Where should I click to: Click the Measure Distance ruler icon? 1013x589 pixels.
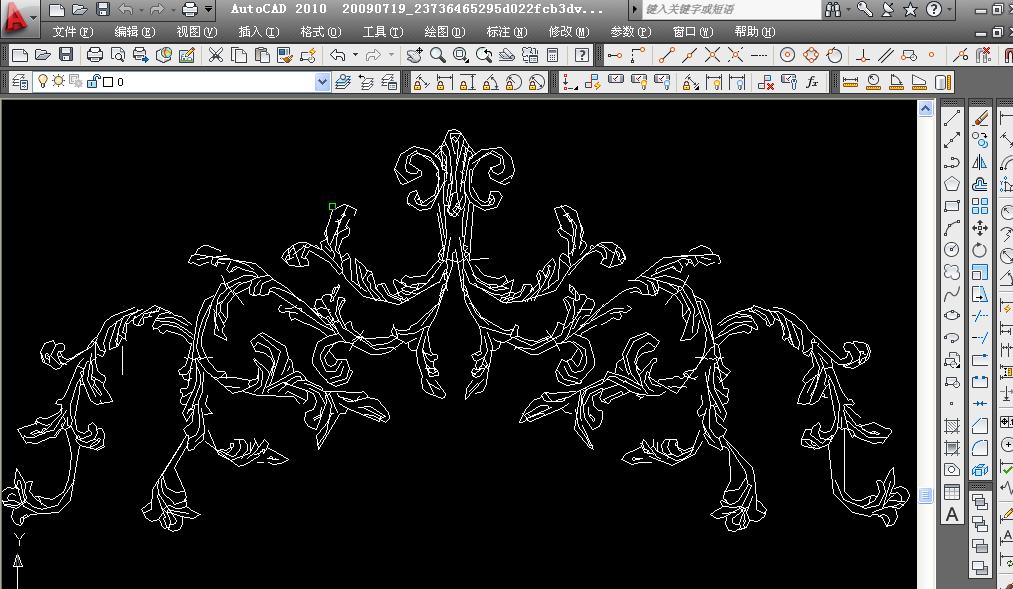850,82
